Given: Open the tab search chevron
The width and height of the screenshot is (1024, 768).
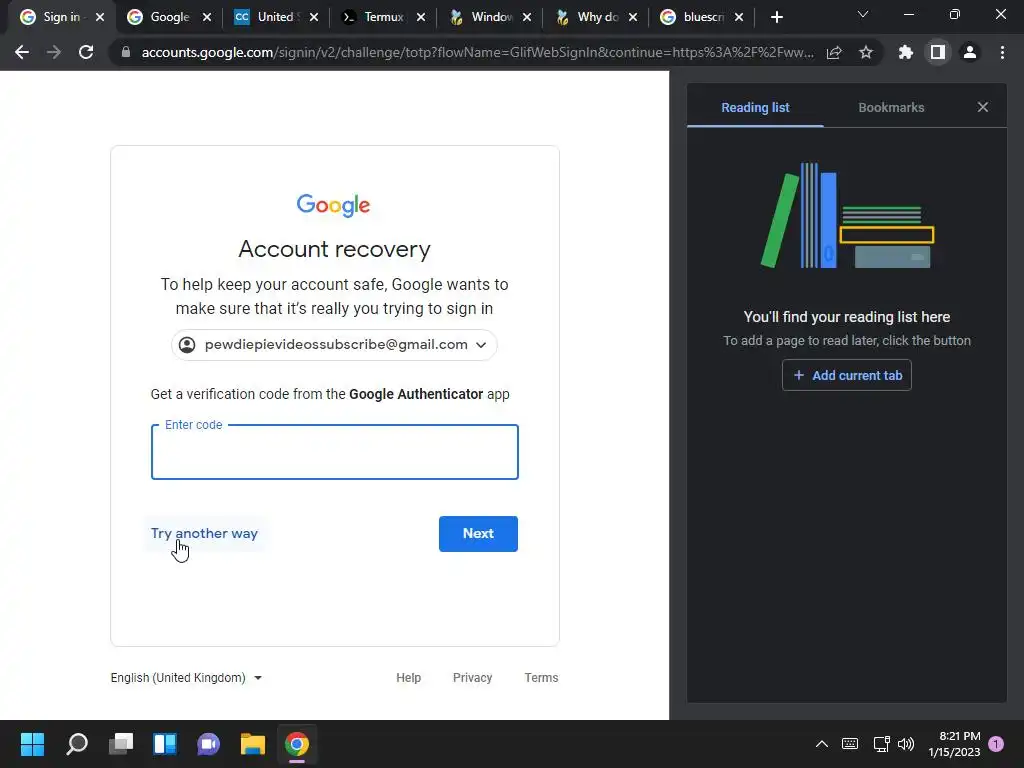Looking at the screenshot, I should (x=863, y=14).
